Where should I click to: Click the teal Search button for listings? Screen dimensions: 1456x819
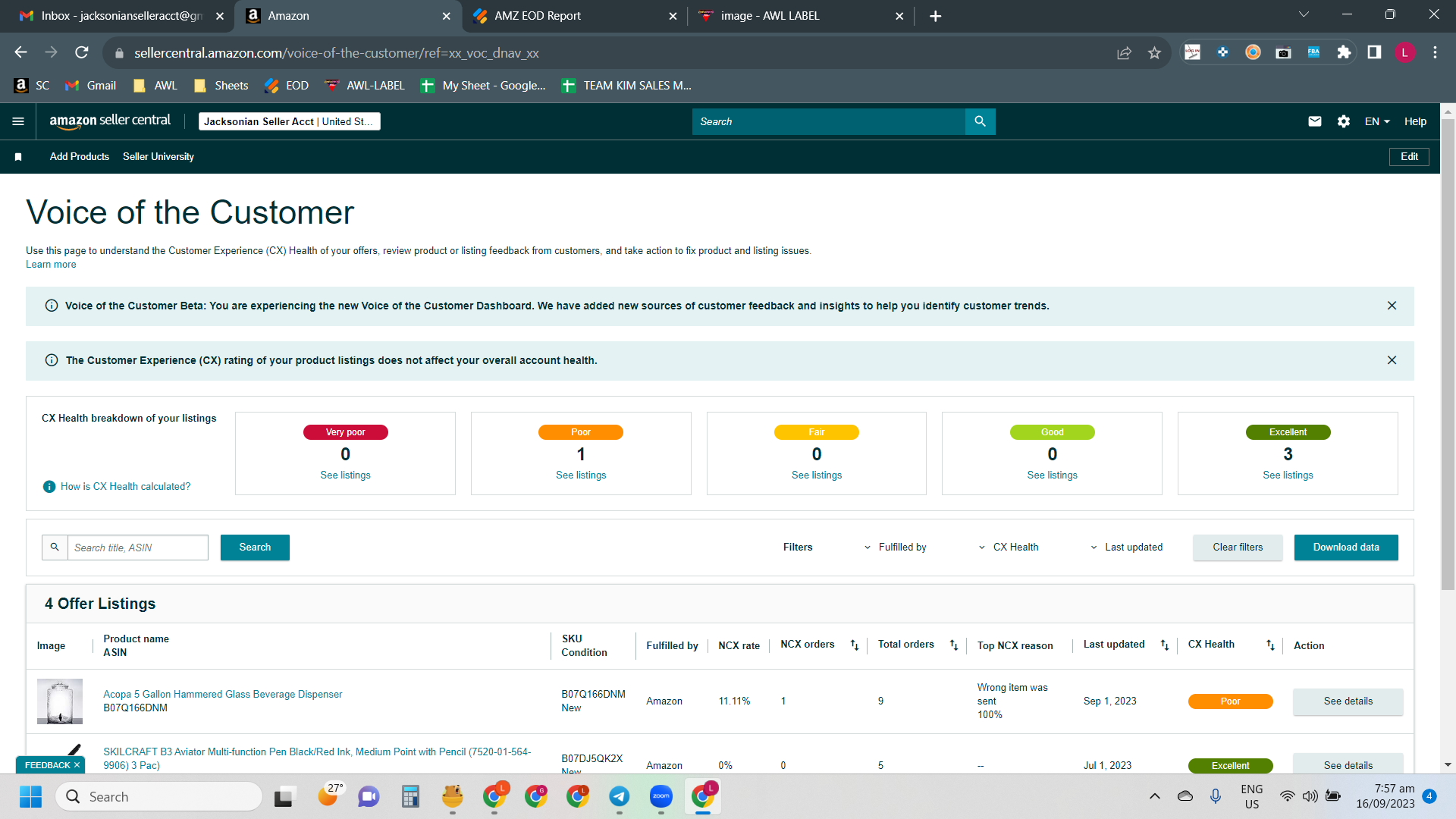[255, 548]
